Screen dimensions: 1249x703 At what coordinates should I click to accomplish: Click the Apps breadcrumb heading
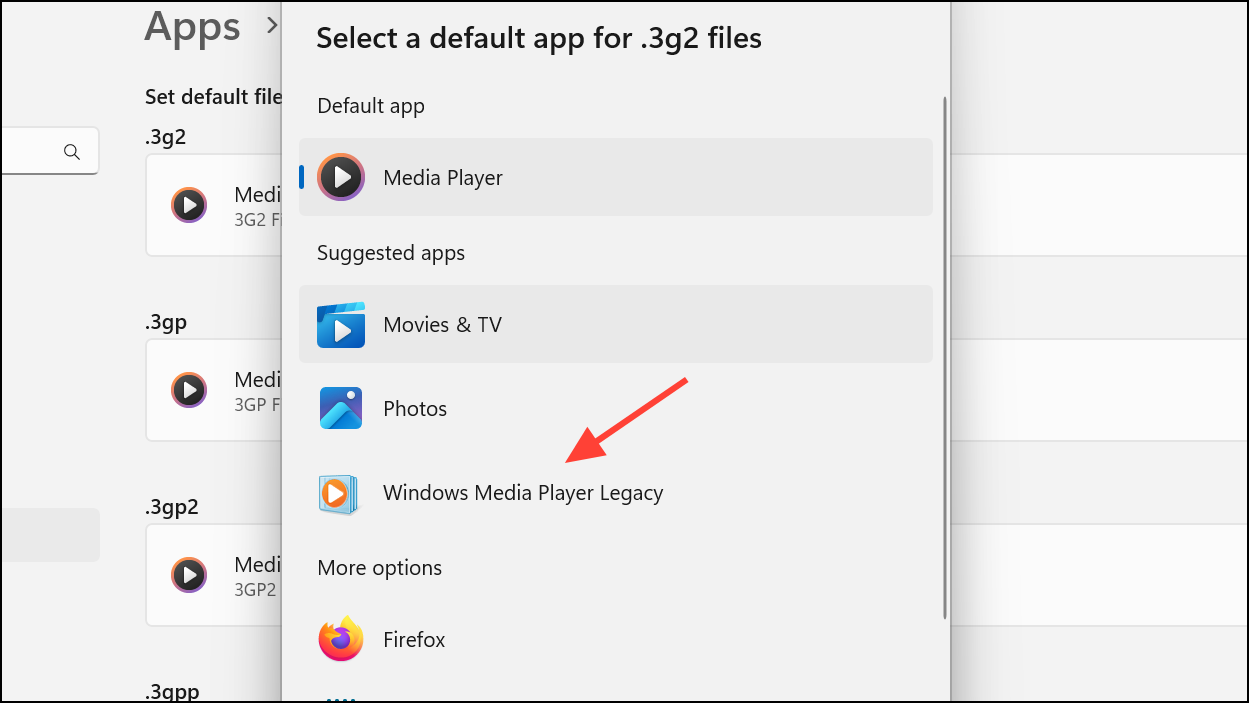coord(192,25)
